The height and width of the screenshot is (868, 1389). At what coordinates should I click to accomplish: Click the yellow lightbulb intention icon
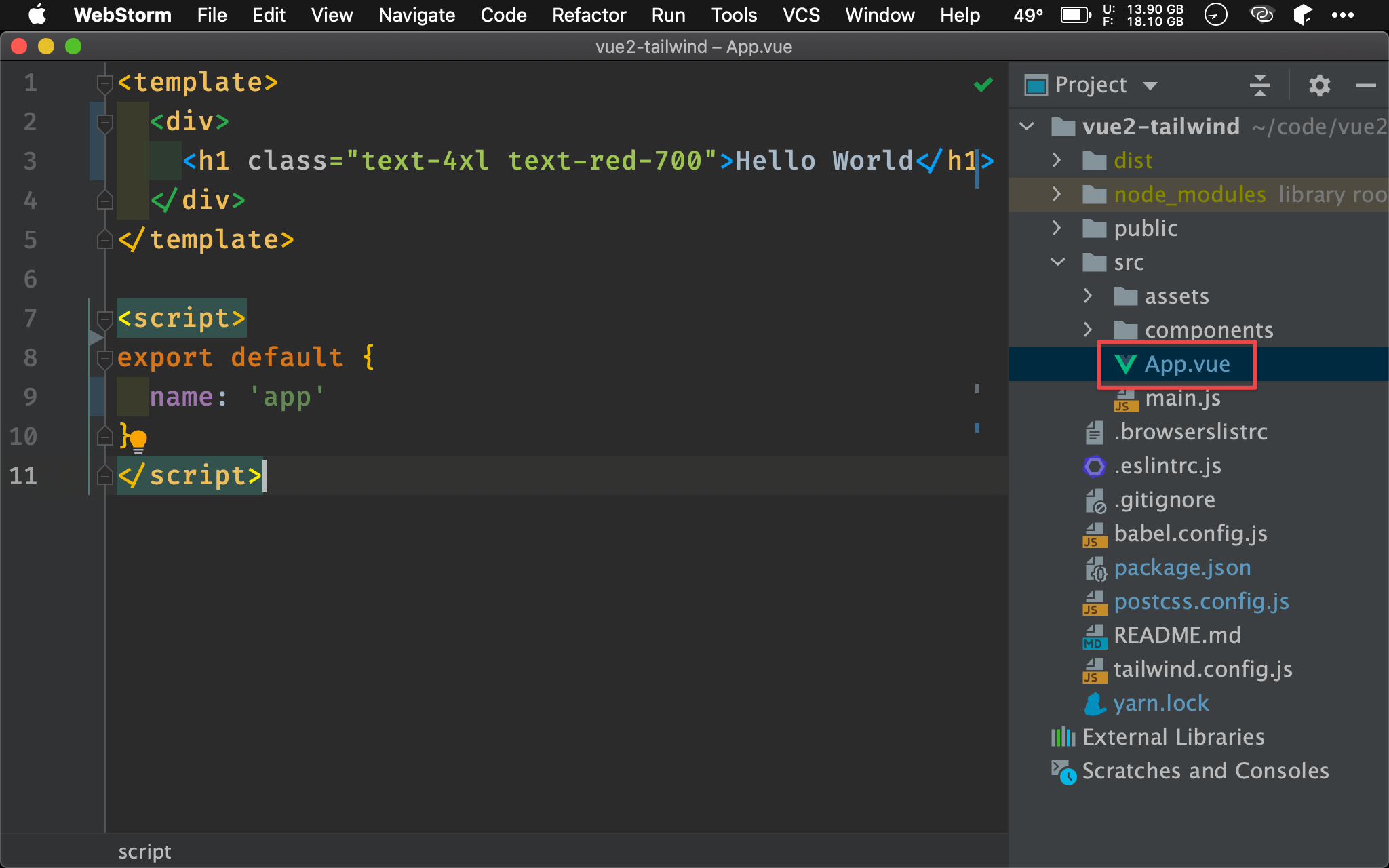(138, 441)
